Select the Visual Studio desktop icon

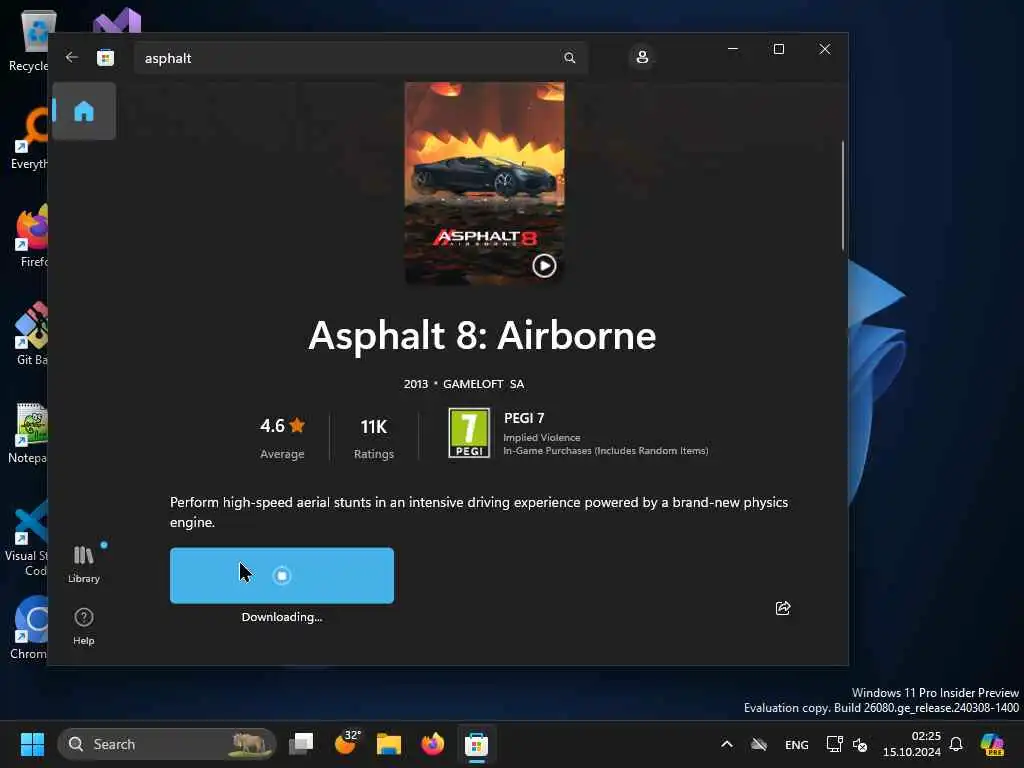point(117,20)
